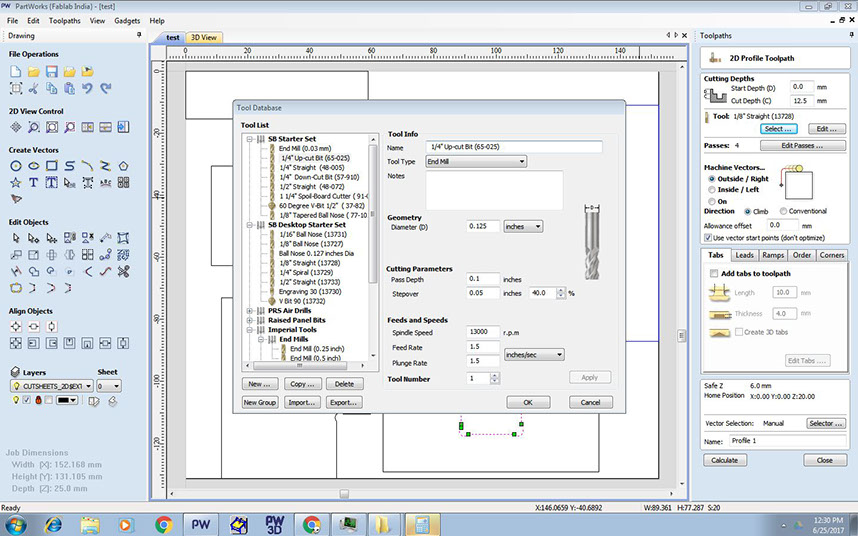This screenshot has width=858, height=536.
Task: Select the Draw Text tool
Action: tap(34, 183)
